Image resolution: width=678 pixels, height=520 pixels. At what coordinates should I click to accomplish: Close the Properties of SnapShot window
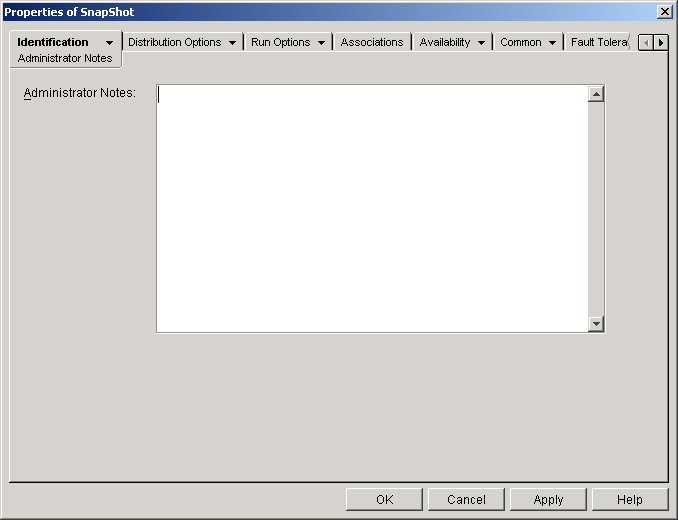pos(664,12)
